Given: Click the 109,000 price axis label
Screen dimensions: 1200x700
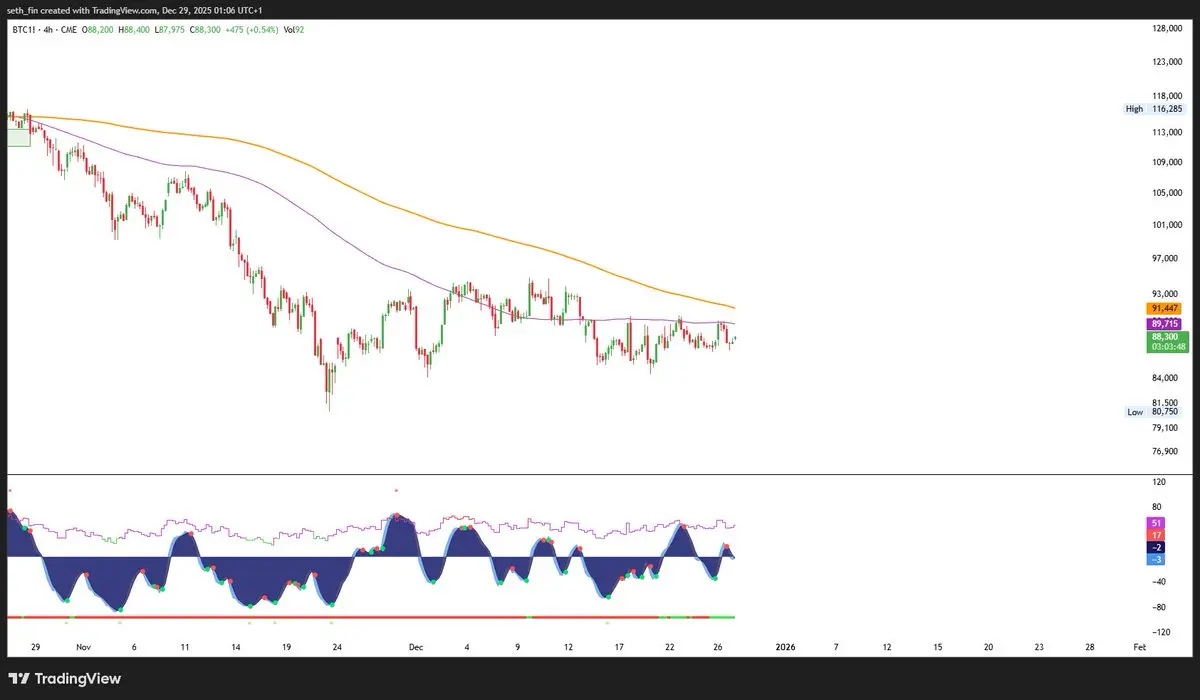Looking at the screenshot, I should point(1167,162).
